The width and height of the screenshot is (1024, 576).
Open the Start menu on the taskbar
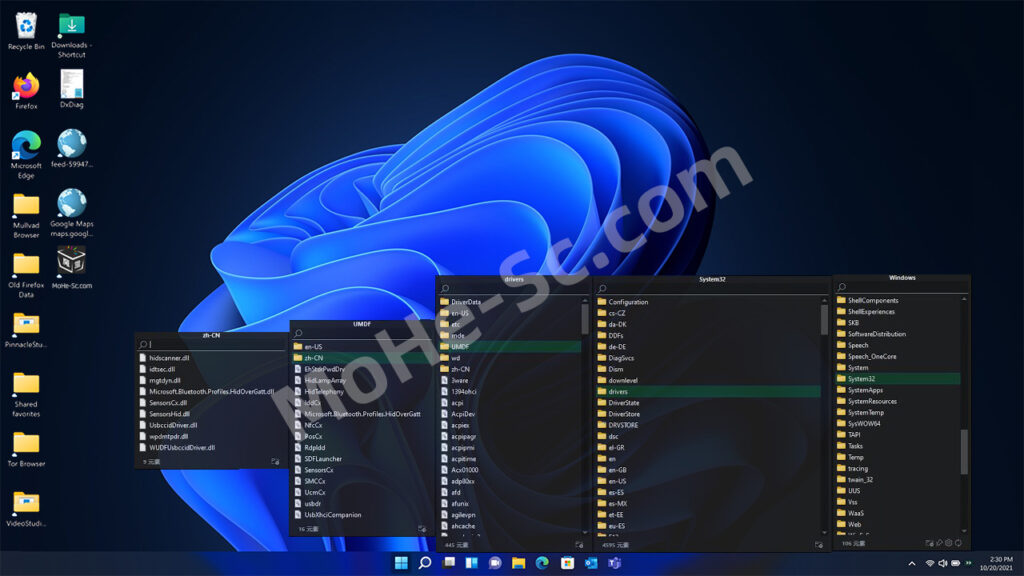coord(401,563)
